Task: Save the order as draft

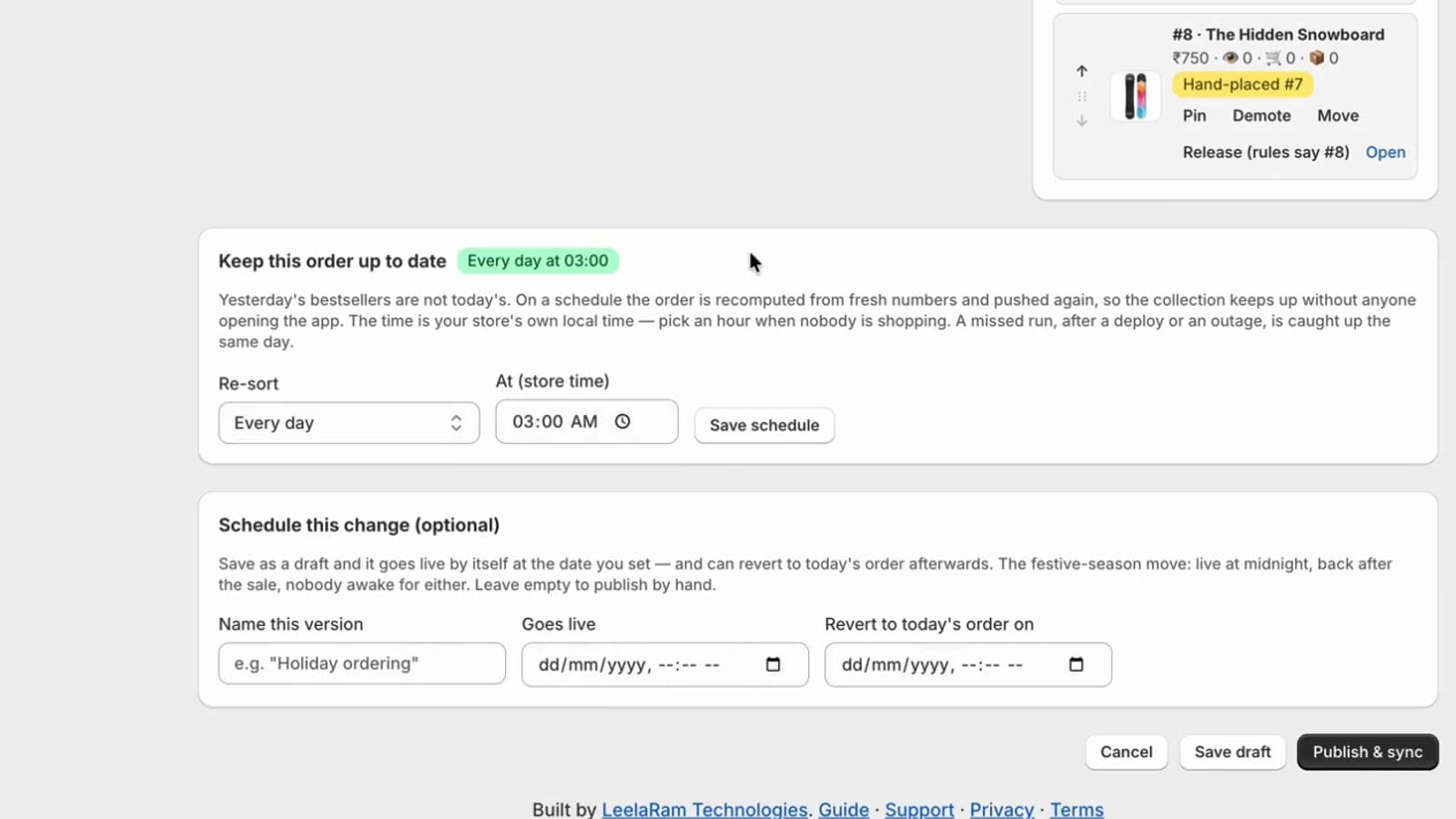Action: 1232,752
